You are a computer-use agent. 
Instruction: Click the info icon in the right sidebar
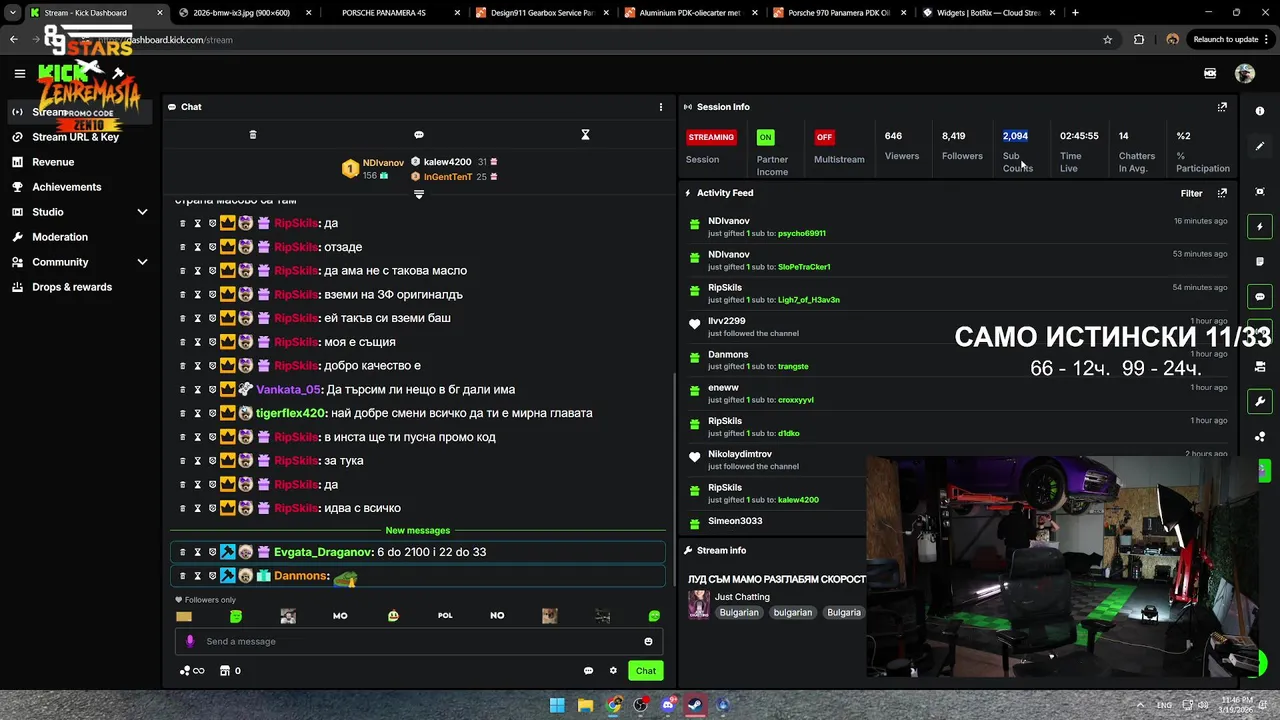point(1260,111)
